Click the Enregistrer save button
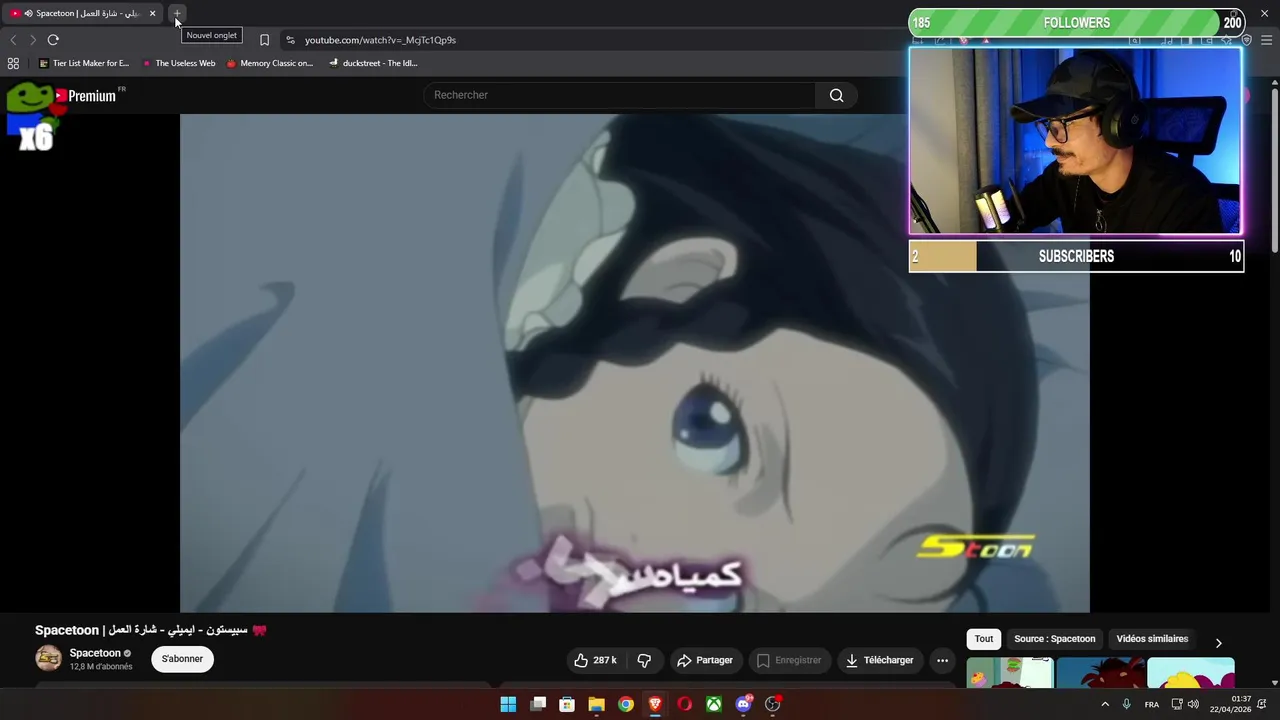This screenshot has height=720, width=1280. (x=789, y=660)
